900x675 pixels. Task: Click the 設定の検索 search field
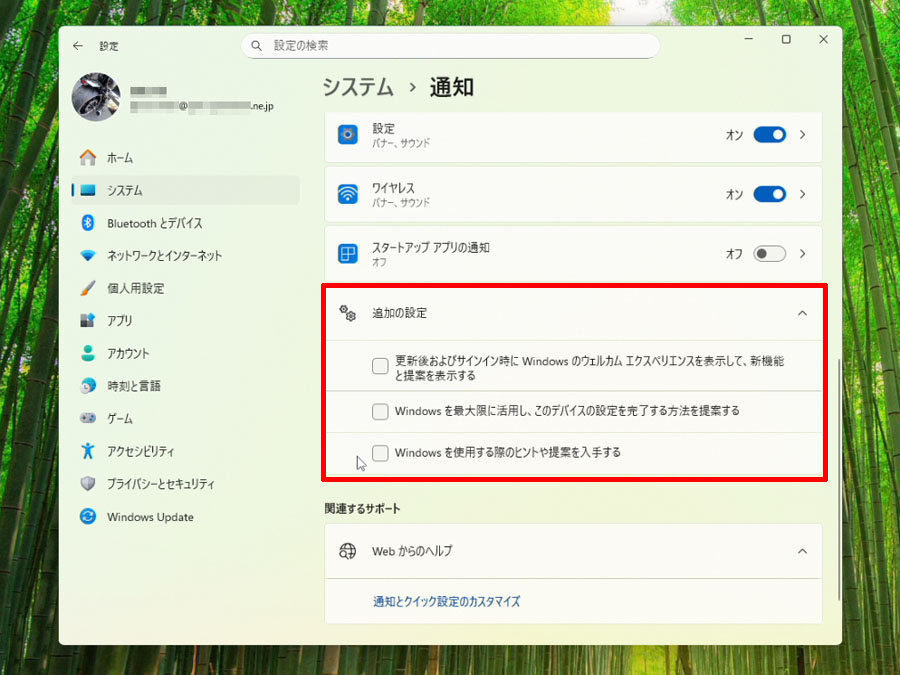point(451,46)
